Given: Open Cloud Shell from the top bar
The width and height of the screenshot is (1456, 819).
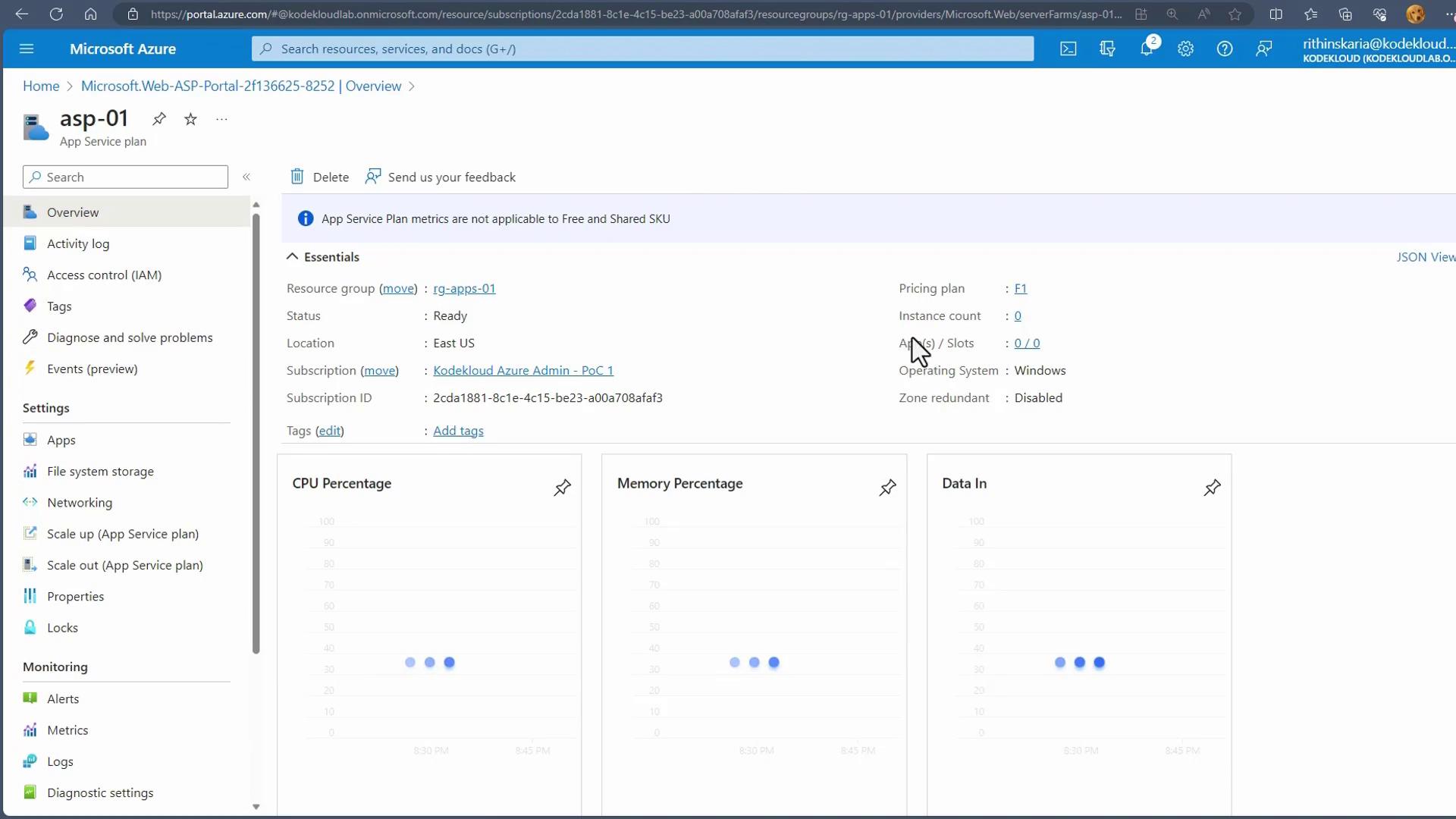Looking at the screenshot, I should (x=1068, y=49).
